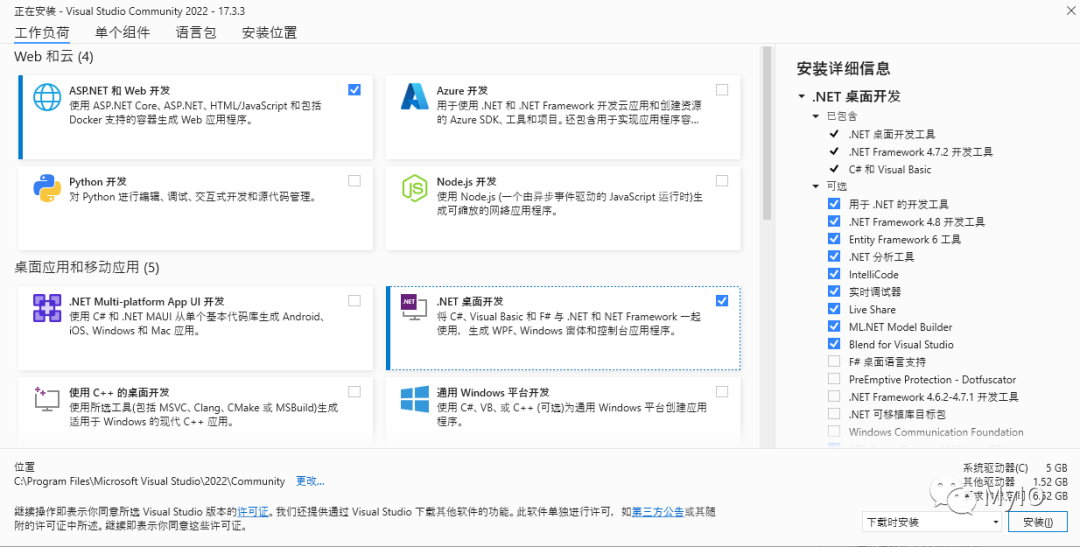Image resolution: width=1080 pixels, height=547 pixels.
Task: Click the Azure workload logo icon
Action: click(415, 97)
